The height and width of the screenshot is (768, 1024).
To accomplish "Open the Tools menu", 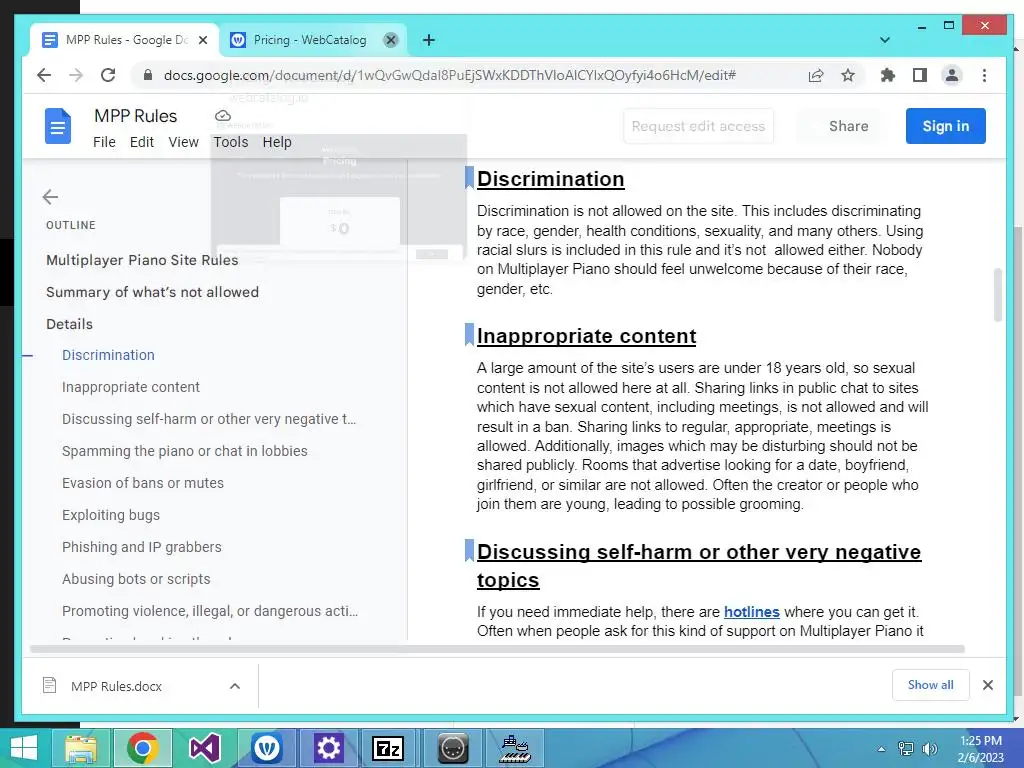I will click(231, 142).
